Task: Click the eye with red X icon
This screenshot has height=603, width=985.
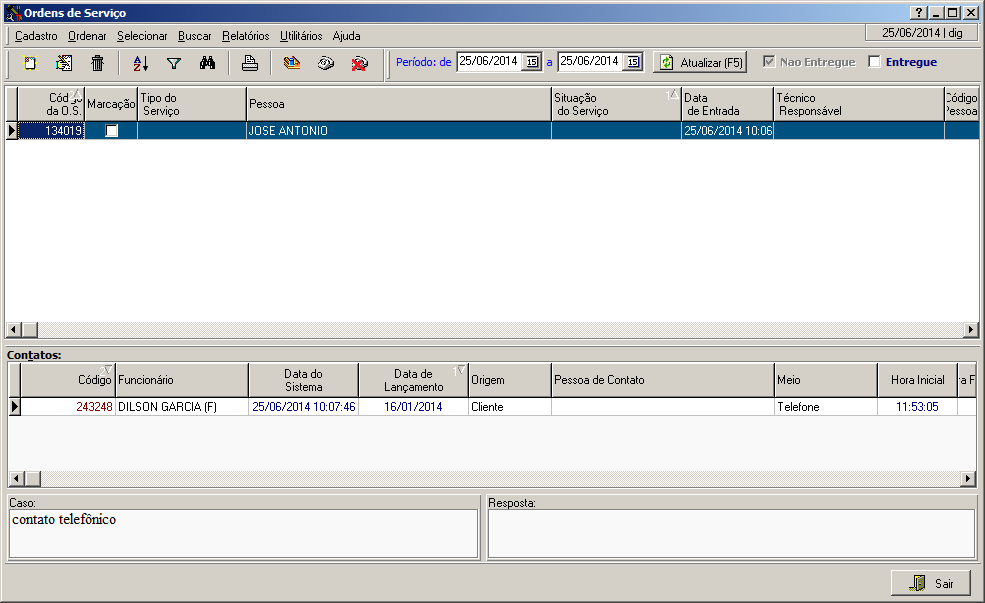Action: [x=359, y=63]
